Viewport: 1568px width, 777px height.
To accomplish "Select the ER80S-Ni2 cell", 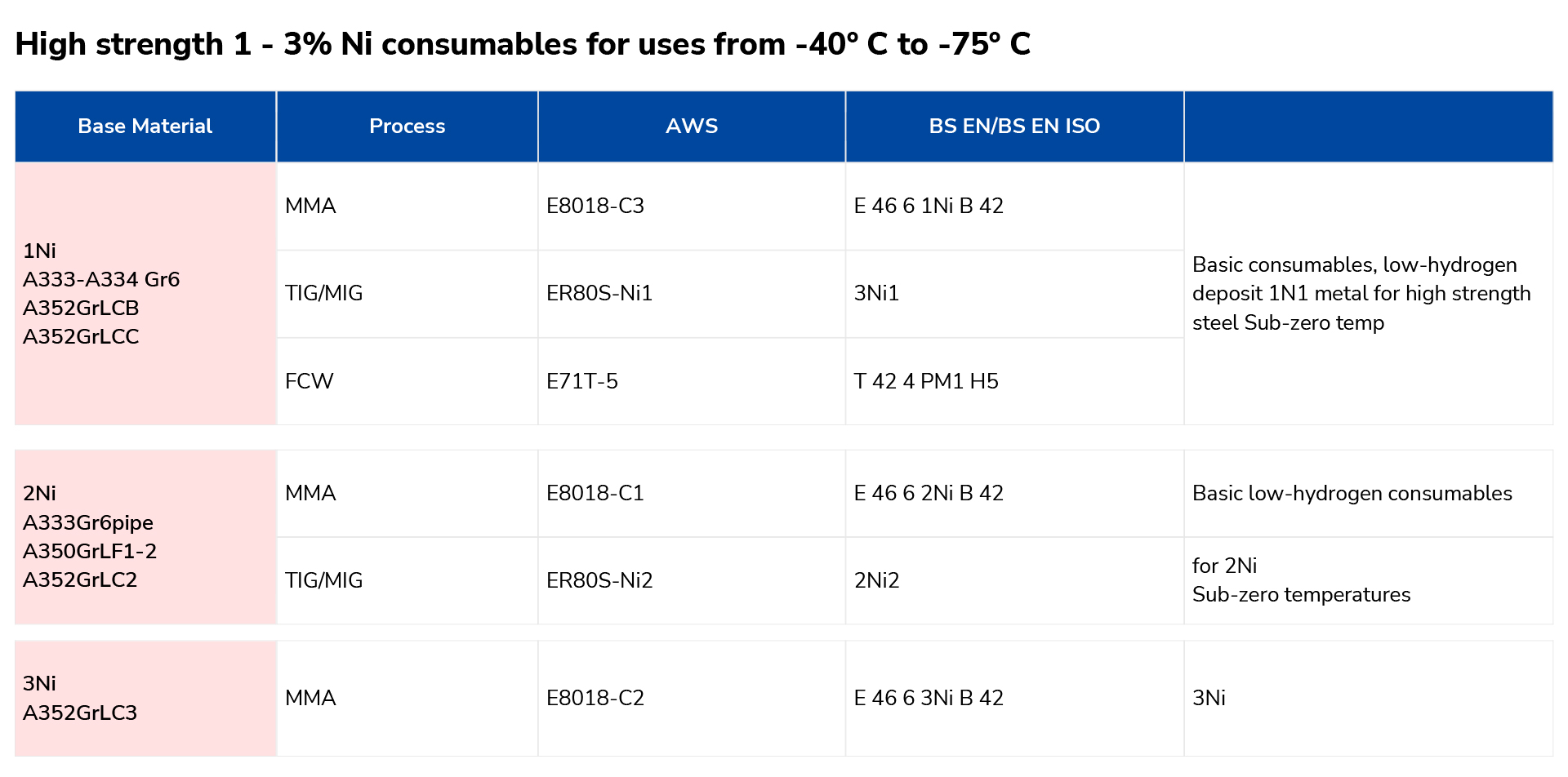I will (x=692, y=581).
